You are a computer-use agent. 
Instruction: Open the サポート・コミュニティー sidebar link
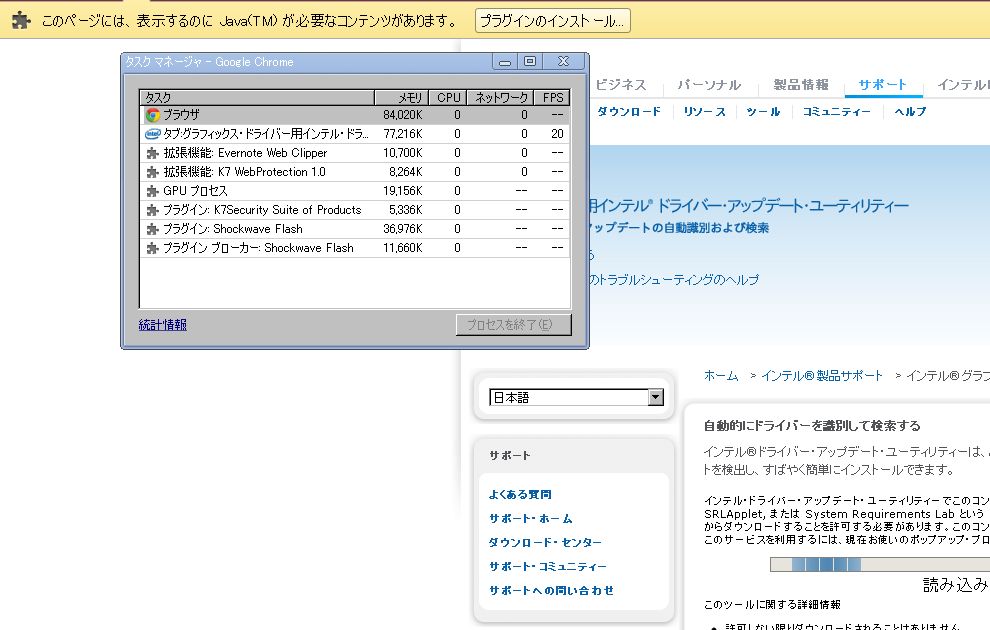click(x=548, y=566)
